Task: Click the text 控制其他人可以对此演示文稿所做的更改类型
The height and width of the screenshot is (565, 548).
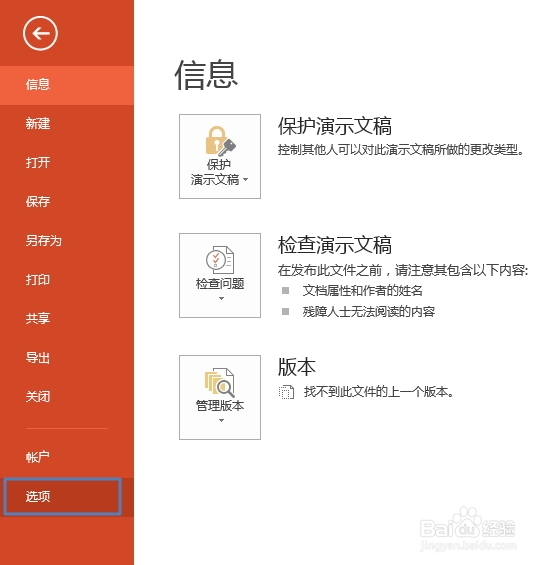Action: [401, 150]
